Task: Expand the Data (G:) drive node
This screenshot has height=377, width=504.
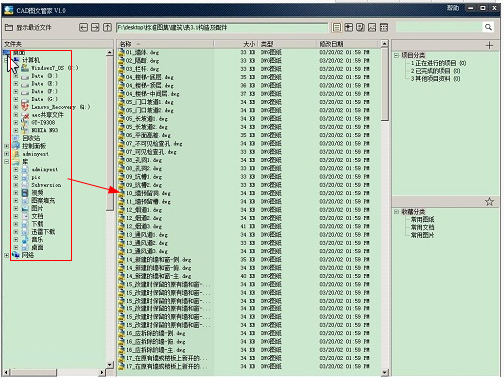Action: [x=16, y=99]
